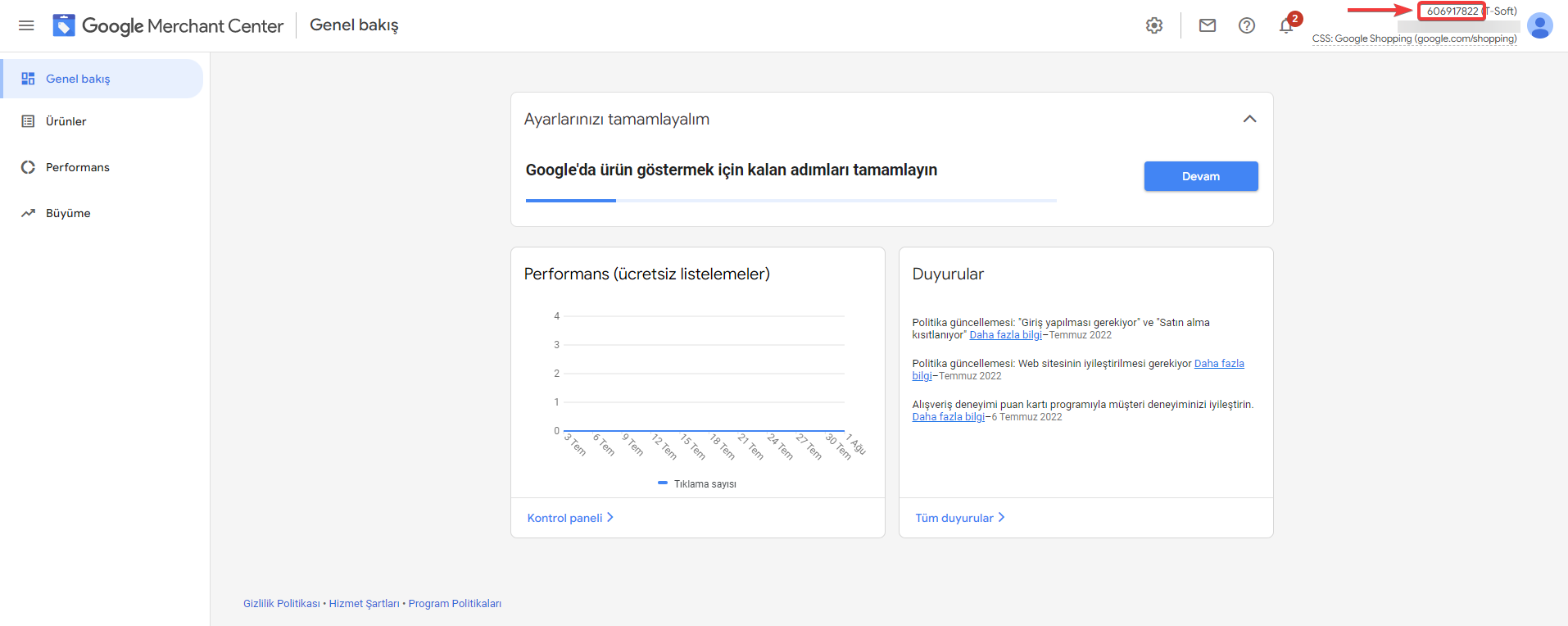Click the Tıklama sayısı chart legend
1568x626 pixels.
[x=697, y=484]
